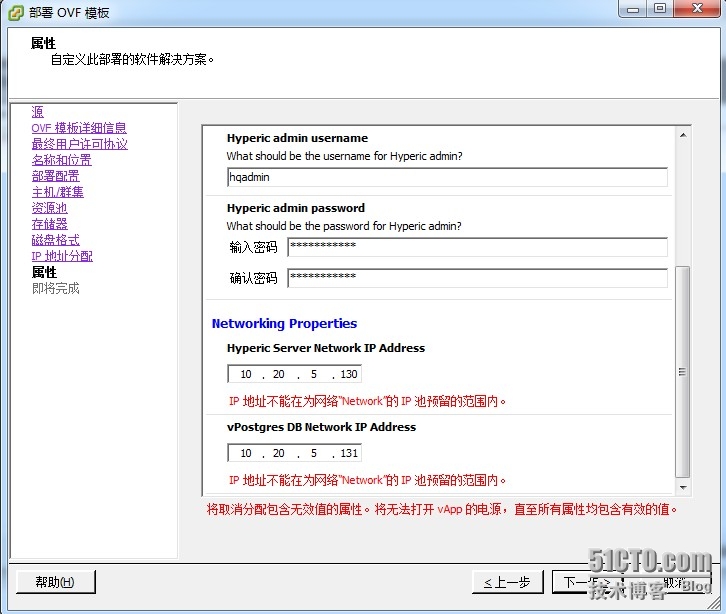Open the 资源池 step
This screenshot has height=614, width=726.
[49, 208]
